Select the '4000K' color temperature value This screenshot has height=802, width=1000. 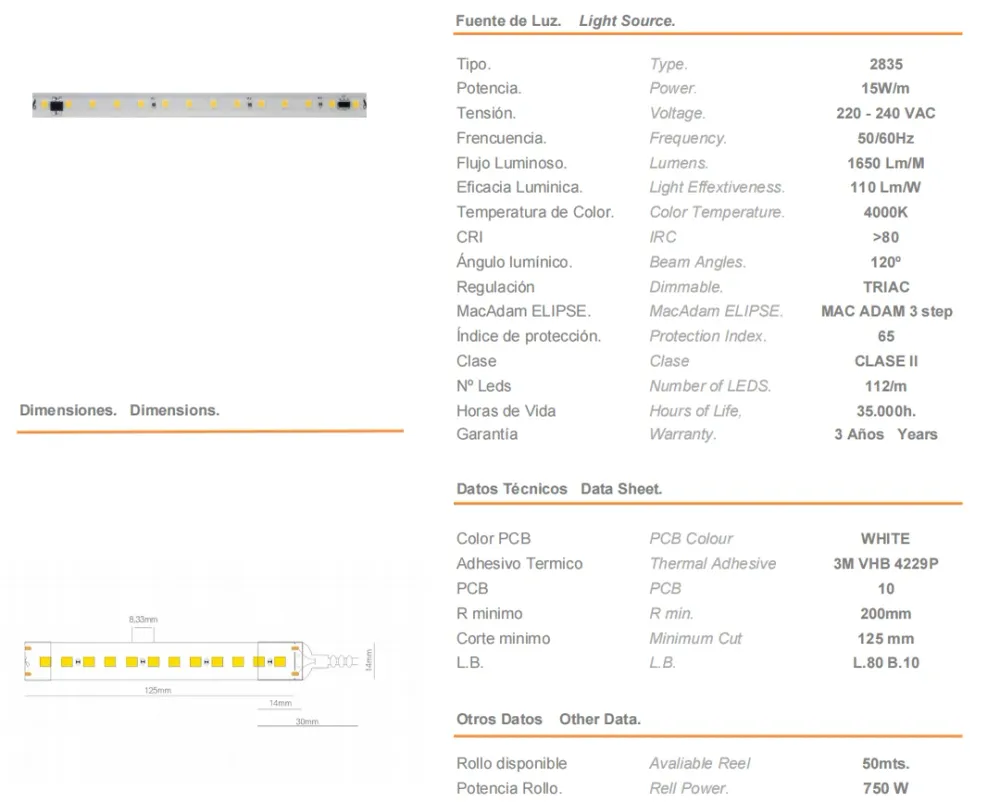click(x=885, y=212)
